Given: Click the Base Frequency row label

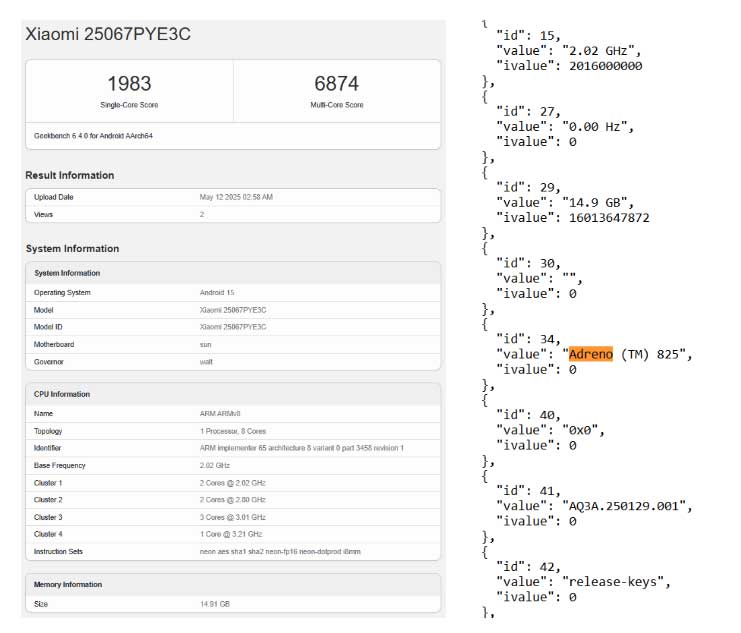Looking at the screenshot, I should [x=60, y=466].
